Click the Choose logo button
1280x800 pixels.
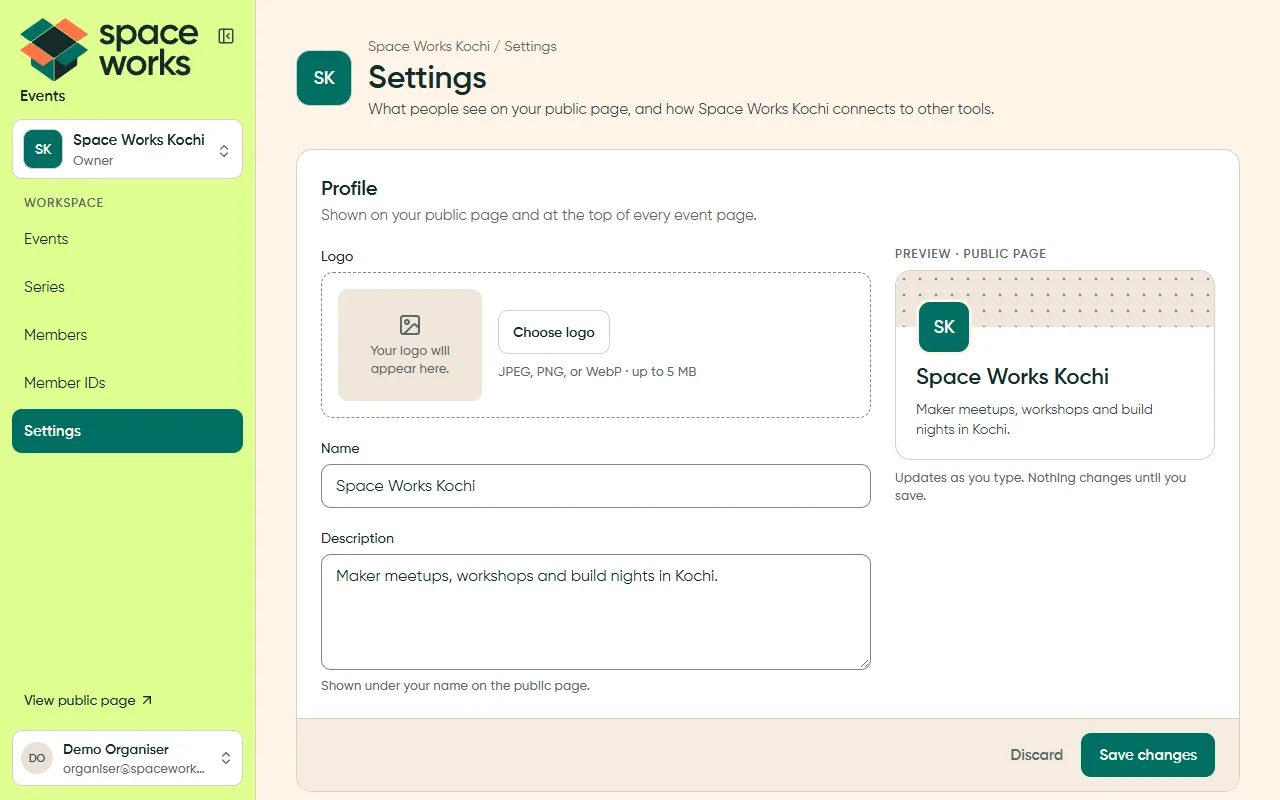click(x=554, y=332)
